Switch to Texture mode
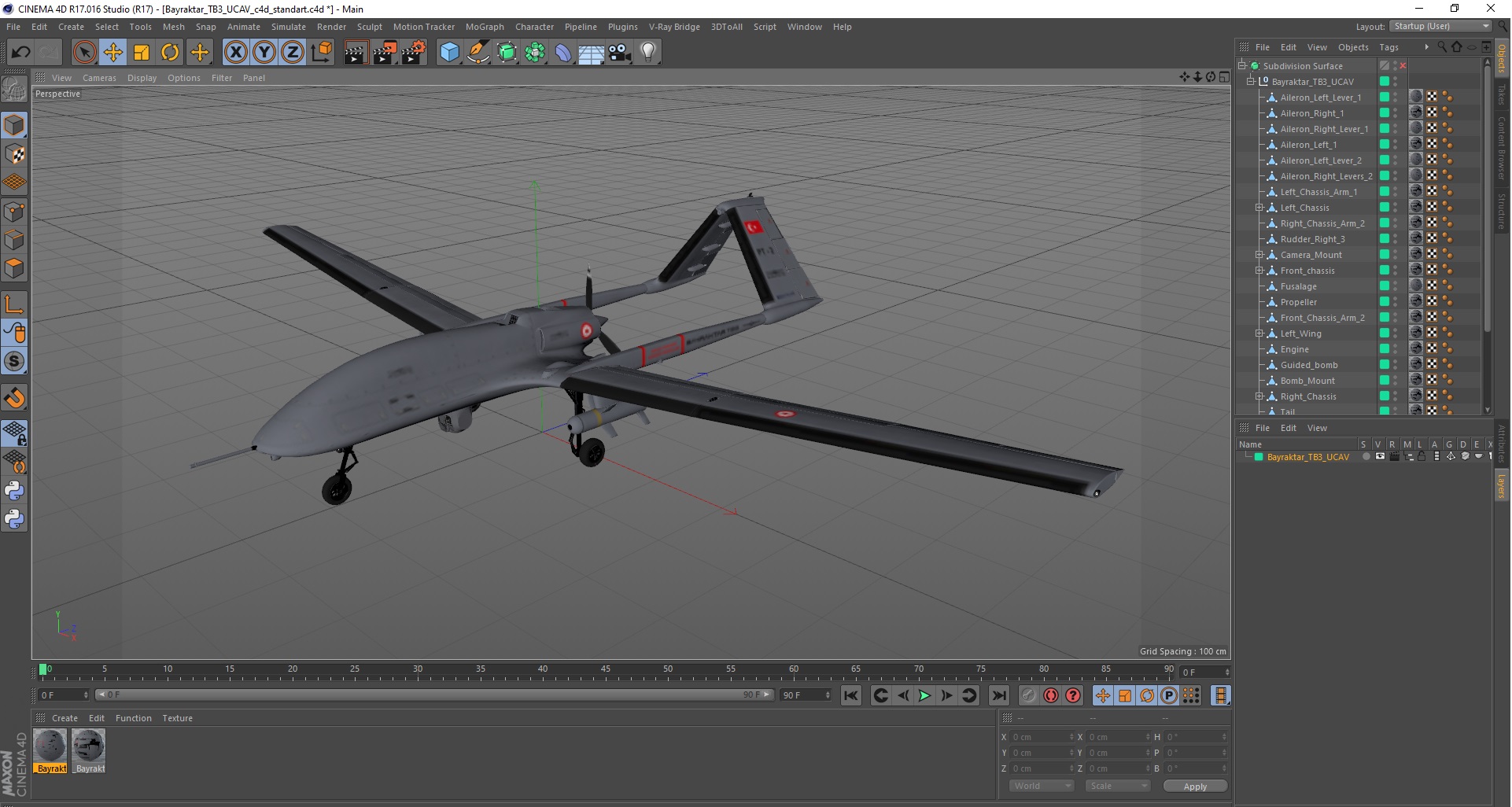Viewport: 1512px width, 807px height. 14,154
